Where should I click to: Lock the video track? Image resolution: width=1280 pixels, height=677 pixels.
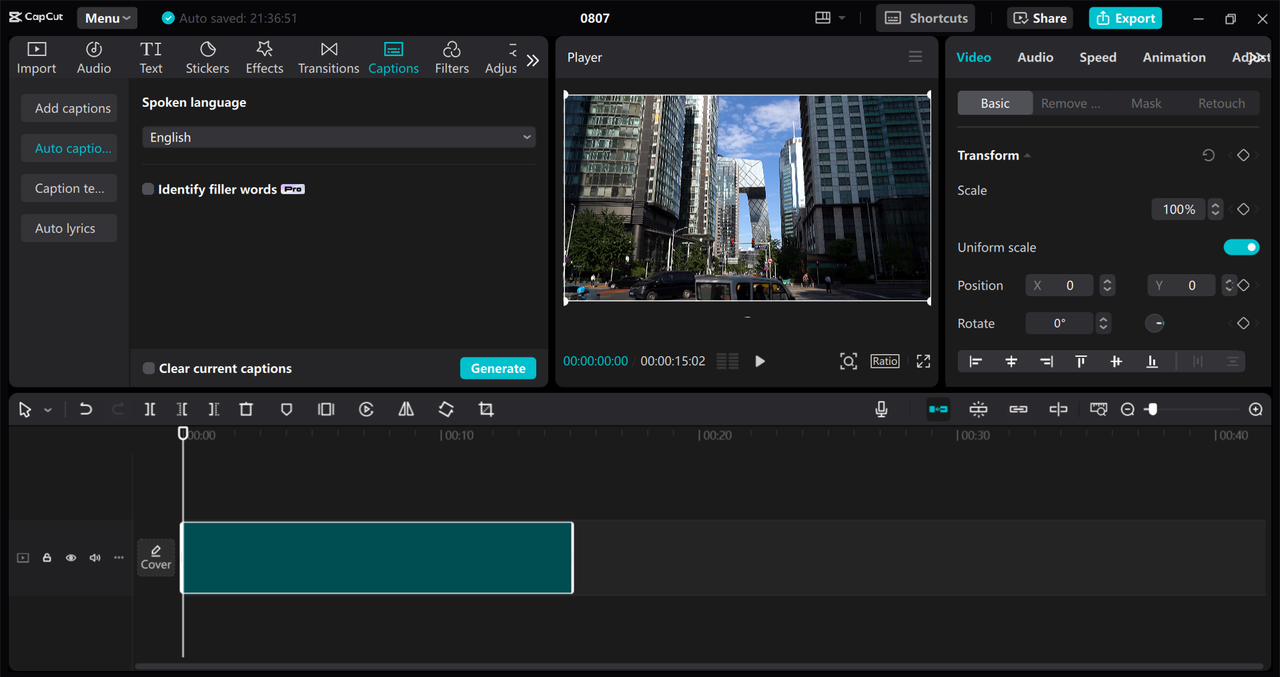[x=47, y=558]
